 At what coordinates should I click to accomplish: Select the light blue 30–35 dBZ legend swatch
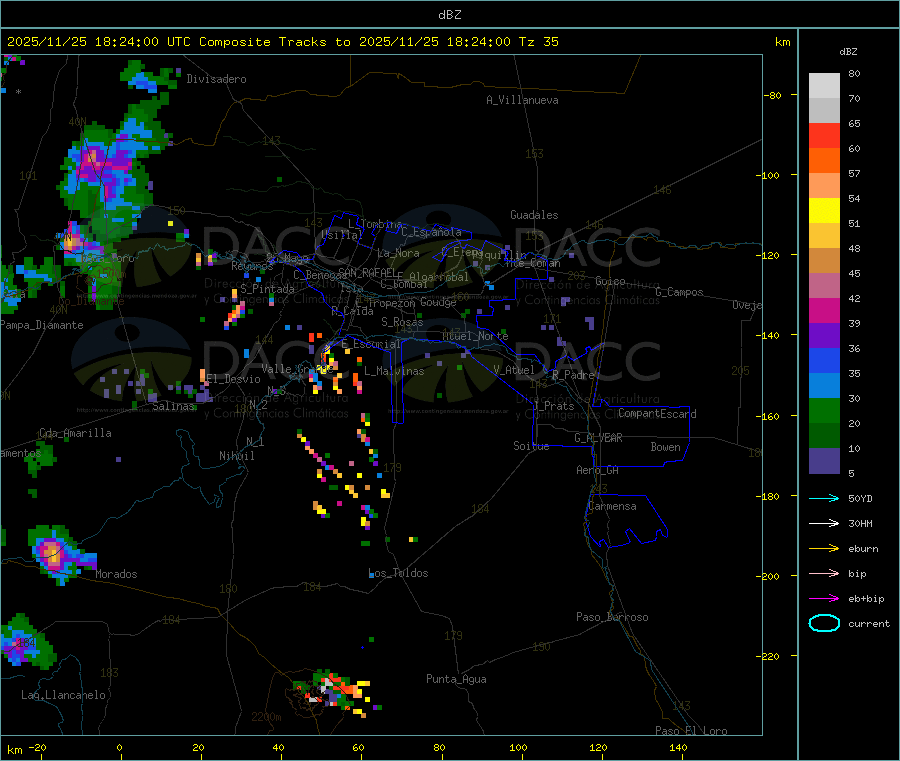tap(824, 386)
